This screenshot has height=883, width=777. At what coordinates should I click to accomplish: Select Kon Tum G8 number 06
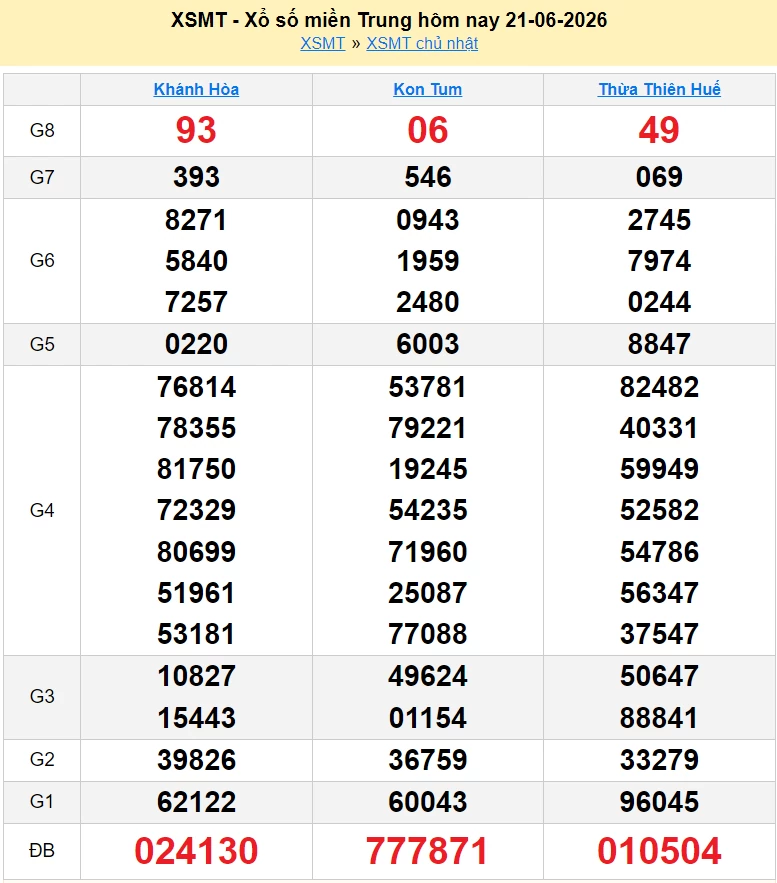pyautogui.click(x=427, y=130)
